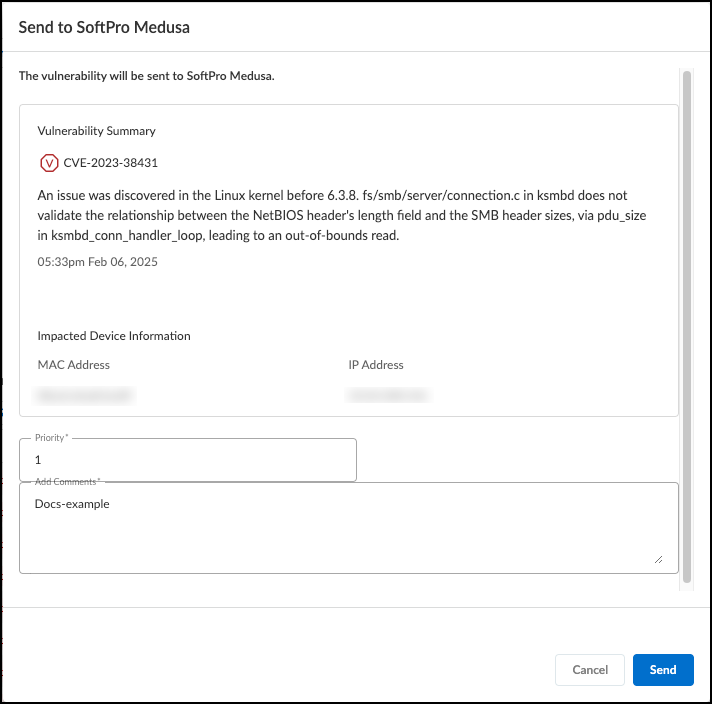Screen dimensions: 712x704
Task: Click the red vulnerability icon beside CVE-2023-38431
Action: [48, 162]
